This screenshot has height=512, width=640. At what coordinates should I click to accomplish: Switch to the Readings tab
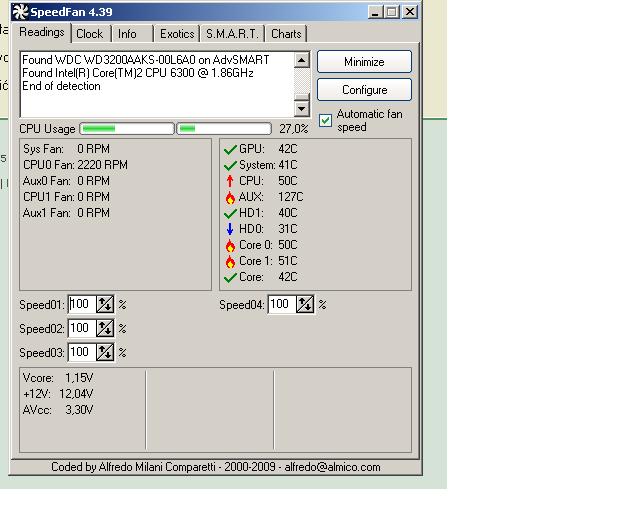(x=42, y=32)
